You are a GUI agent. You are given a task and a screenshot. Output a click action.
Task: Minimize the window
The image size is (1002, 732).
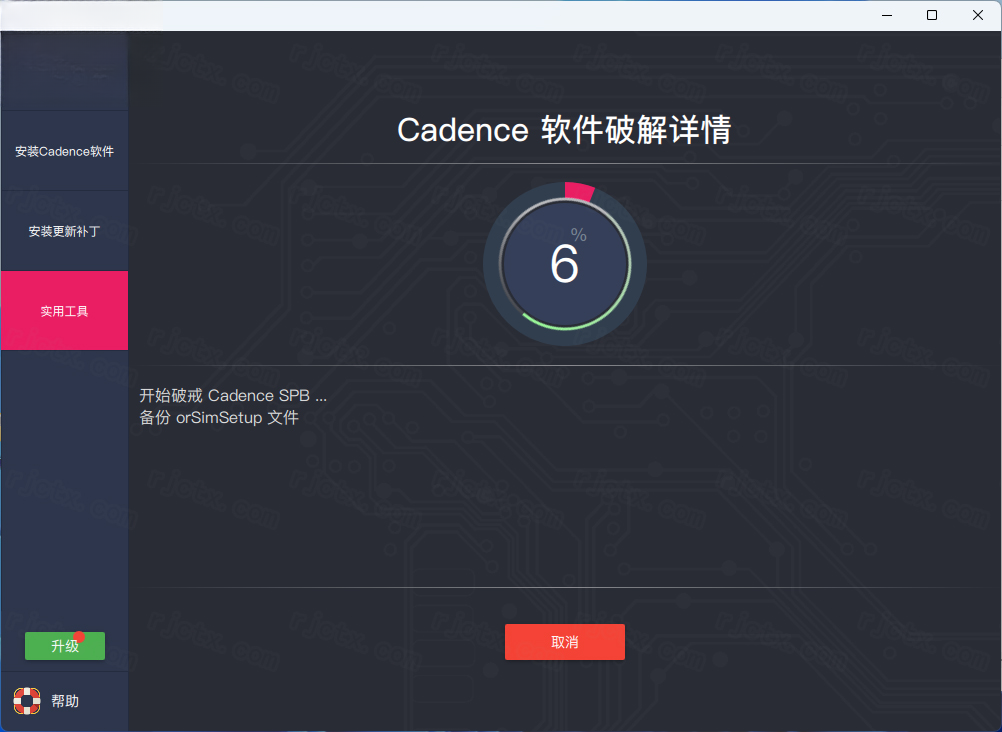point(887,15)
